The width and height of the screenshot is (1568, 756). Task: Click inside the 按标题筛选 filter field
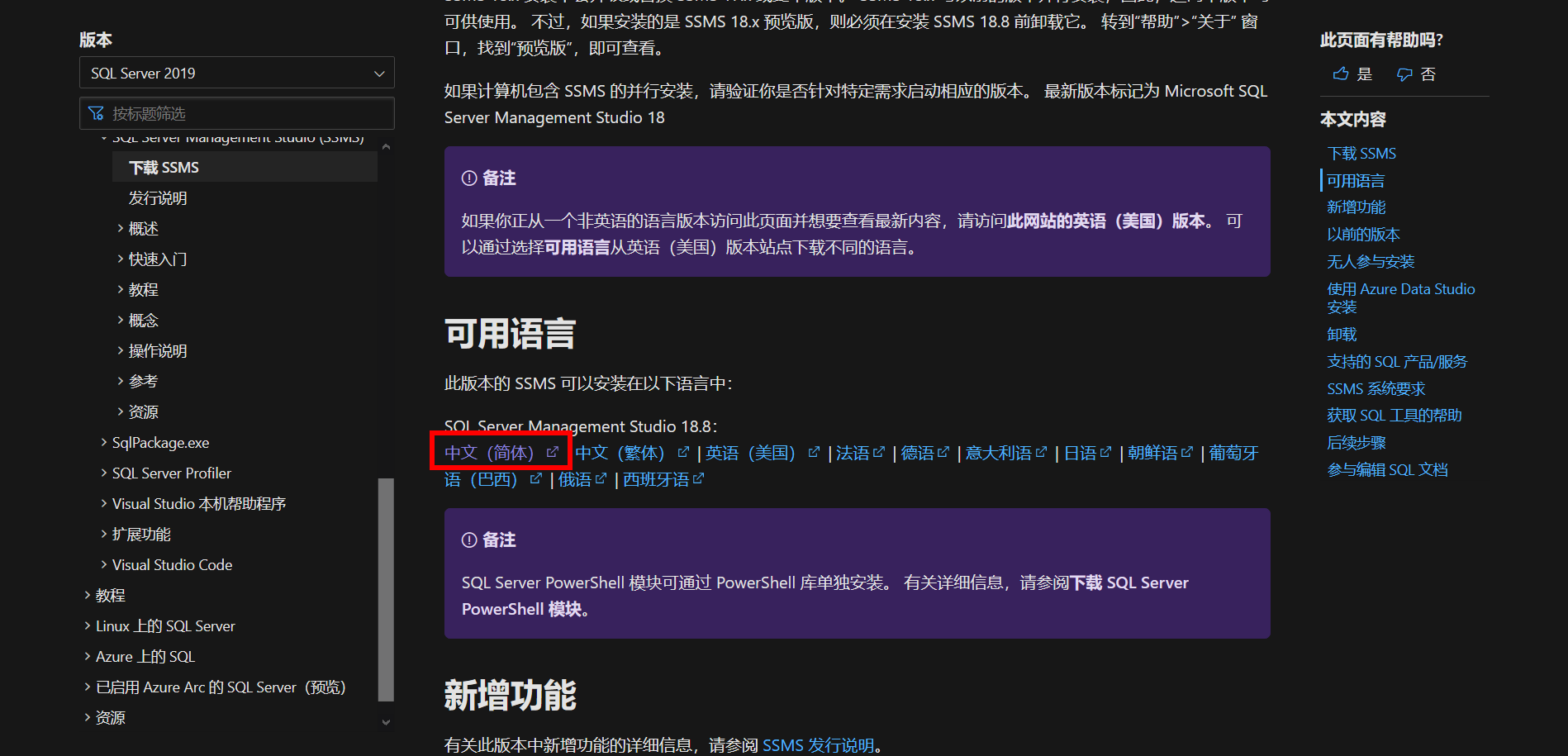click(237, 113)
